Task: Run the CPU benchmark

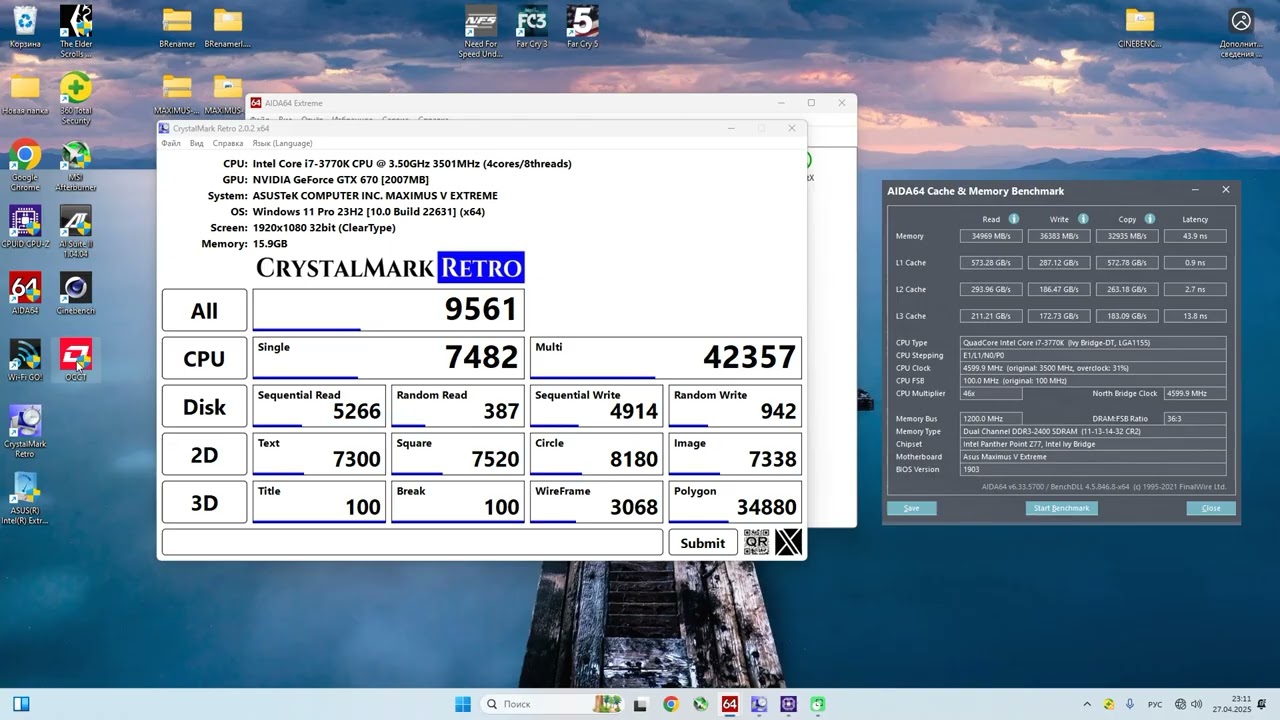Action: pos(204,358)
